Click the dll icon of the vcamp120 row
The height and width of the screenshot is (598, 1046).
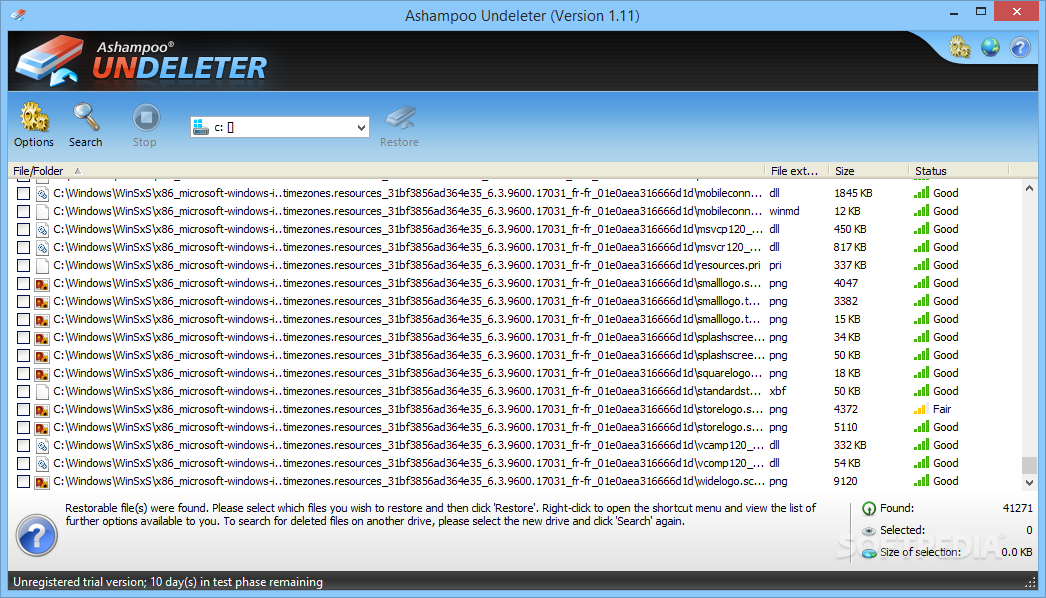coord(42,445)
